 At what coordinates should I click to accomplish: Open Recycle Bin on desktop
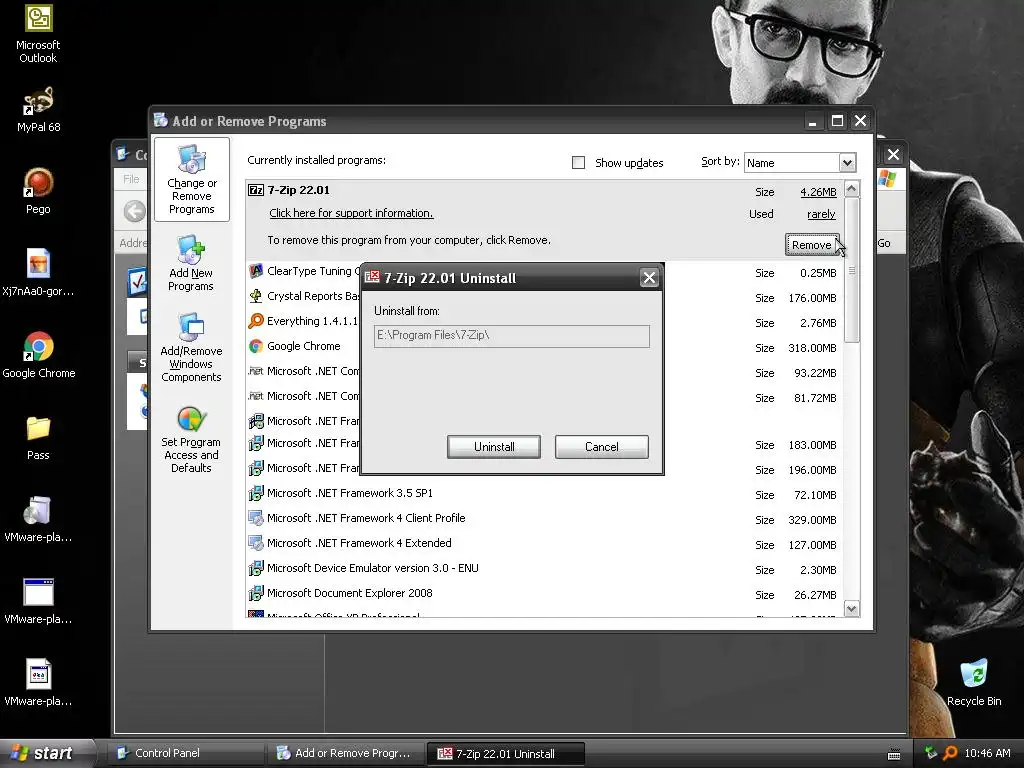pyautogui.click(x=974, y=683)
